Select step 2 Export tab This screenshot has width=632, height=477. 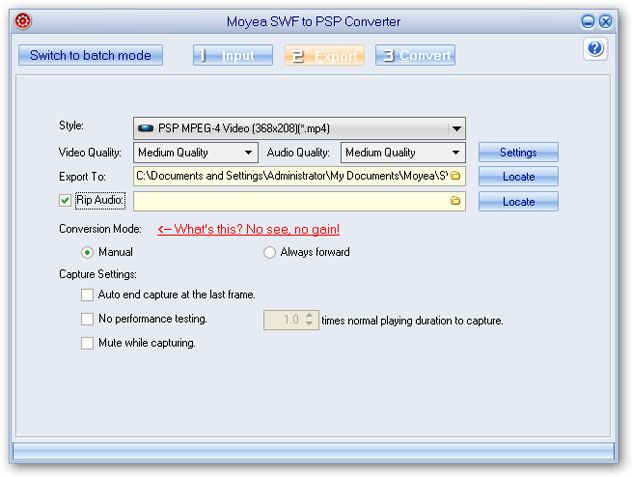pyautogui.click(x=324, y=55)
